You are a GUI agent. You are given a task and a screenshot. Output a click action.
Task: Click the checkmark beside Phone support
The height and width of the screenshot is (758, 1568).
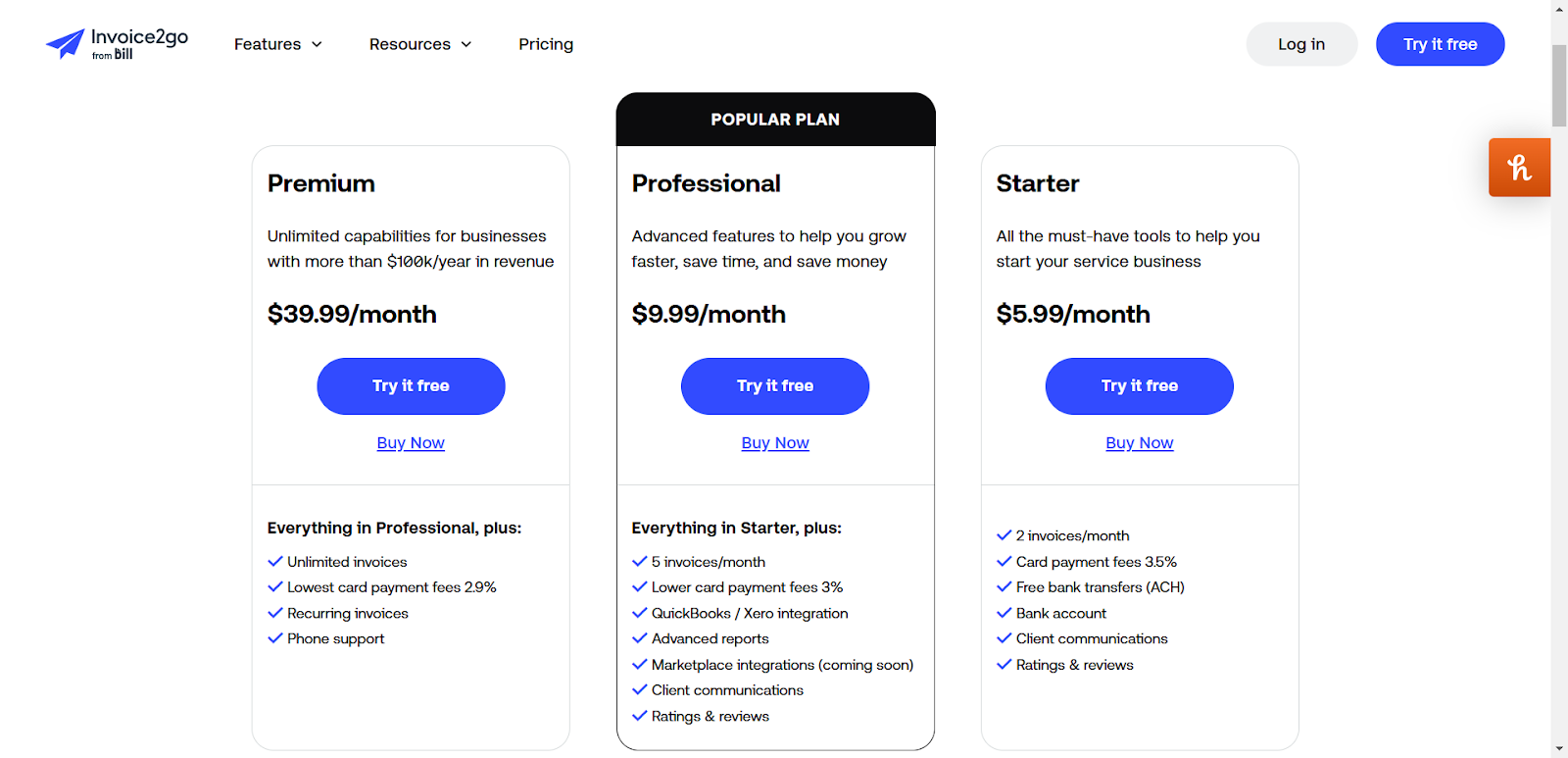point(274,638)
